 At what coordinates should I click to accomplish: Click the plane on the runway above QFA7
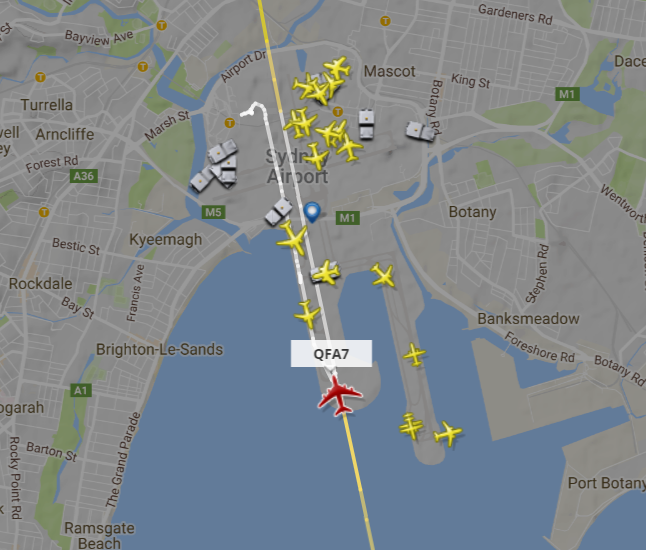(307, 314)
